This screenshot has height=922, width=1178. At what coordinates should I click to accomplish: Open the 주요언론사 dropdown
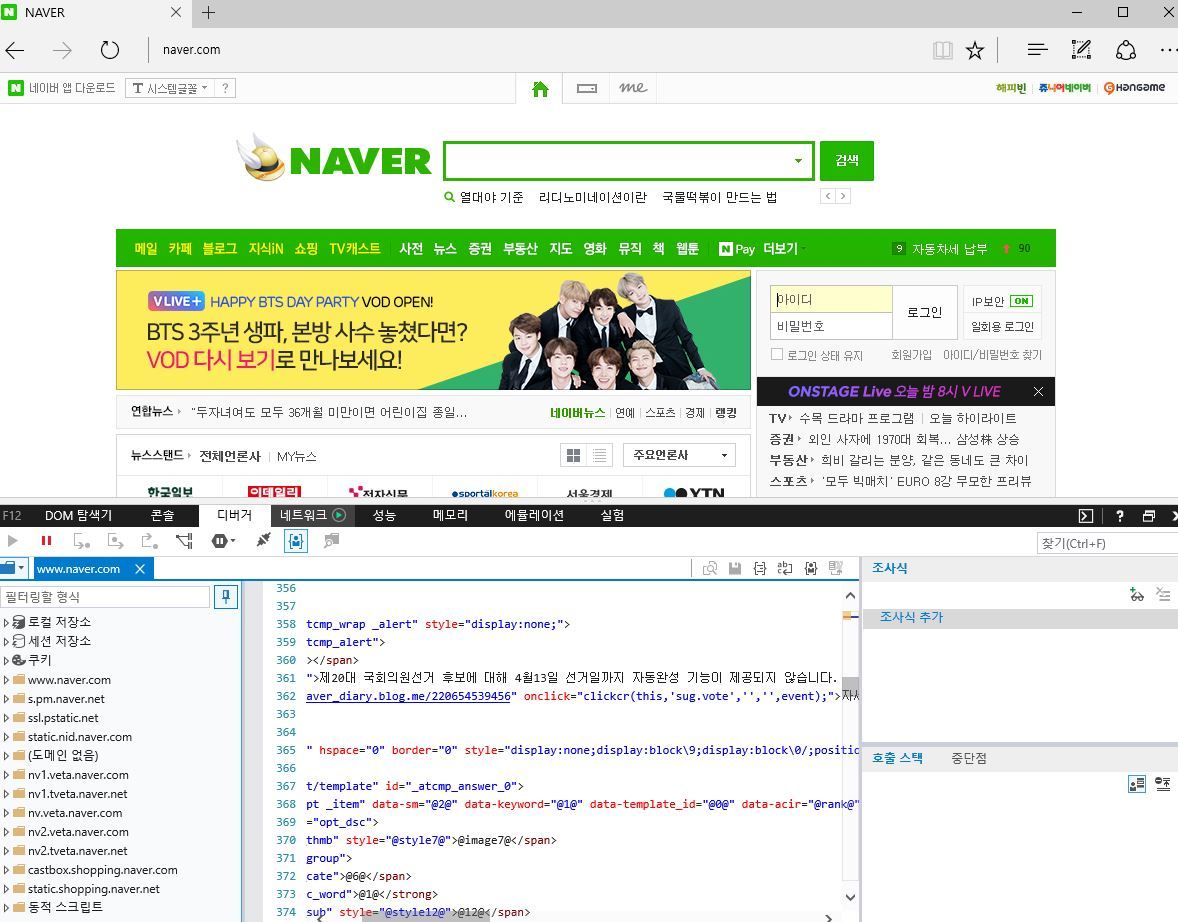[679, 455]
